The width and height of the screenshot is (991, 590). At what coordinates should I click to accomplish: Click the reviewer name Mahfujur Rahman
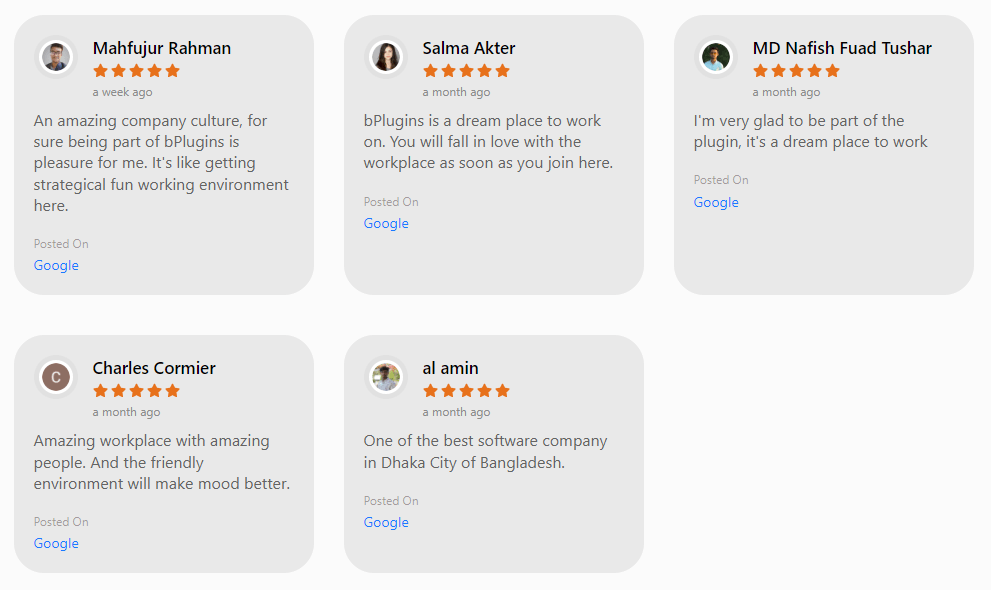coord(162,48)
